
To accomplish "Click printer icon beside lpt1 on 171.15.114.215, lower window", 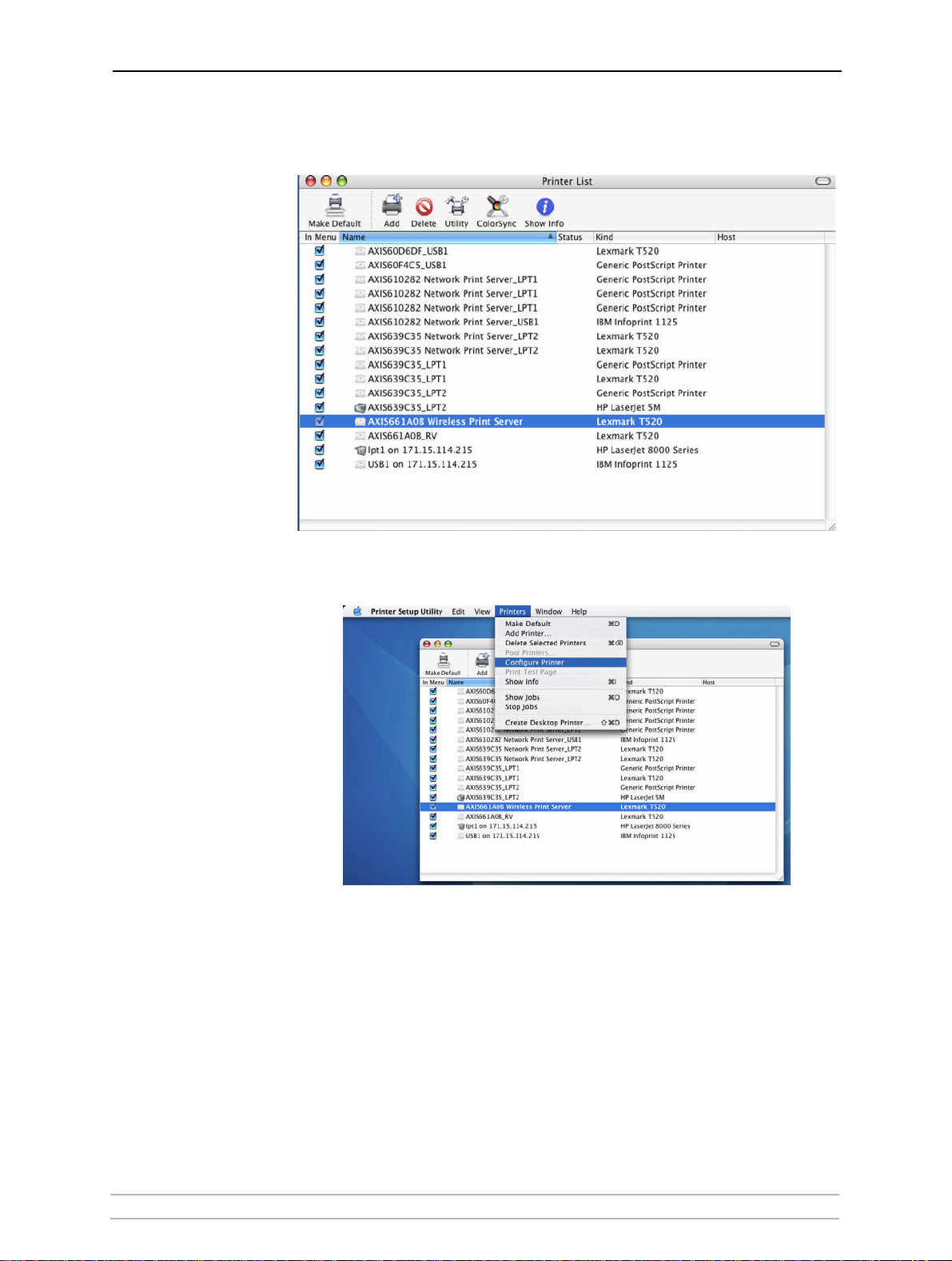I will [x=460, y=826].
